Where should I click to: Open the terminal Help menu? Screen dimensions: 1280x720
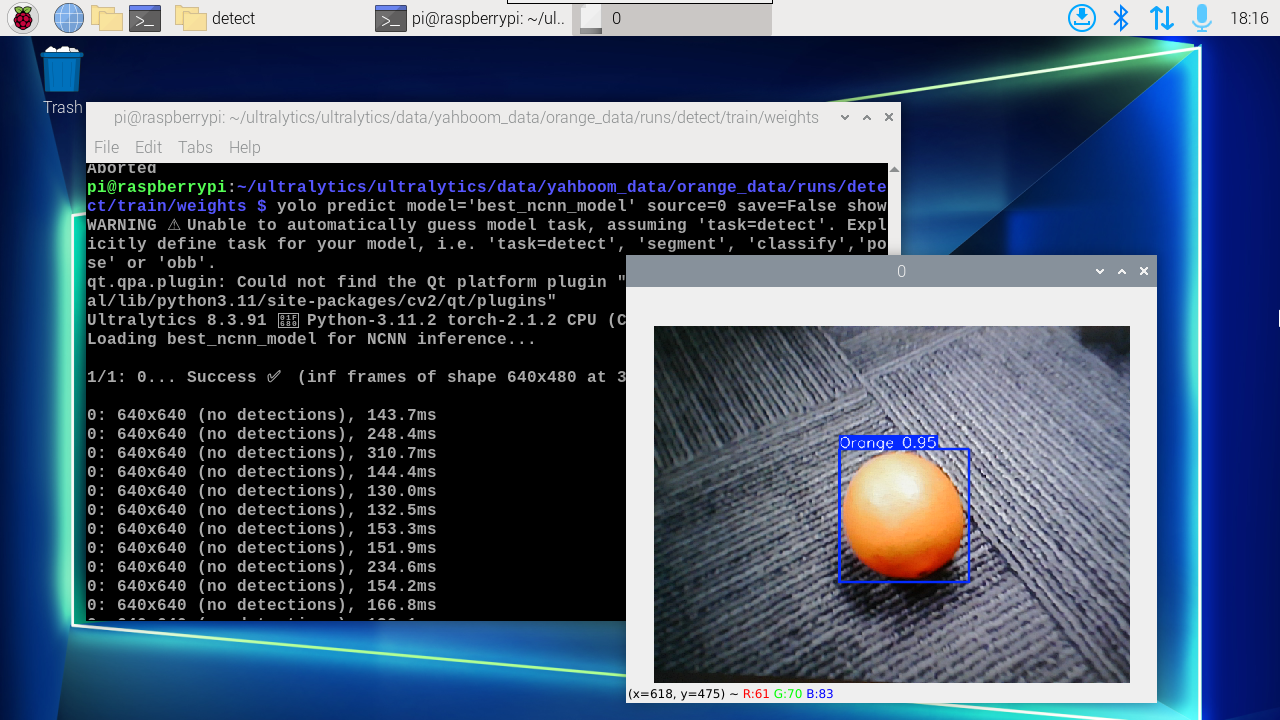pyautogui.click(x=244, y=147)
